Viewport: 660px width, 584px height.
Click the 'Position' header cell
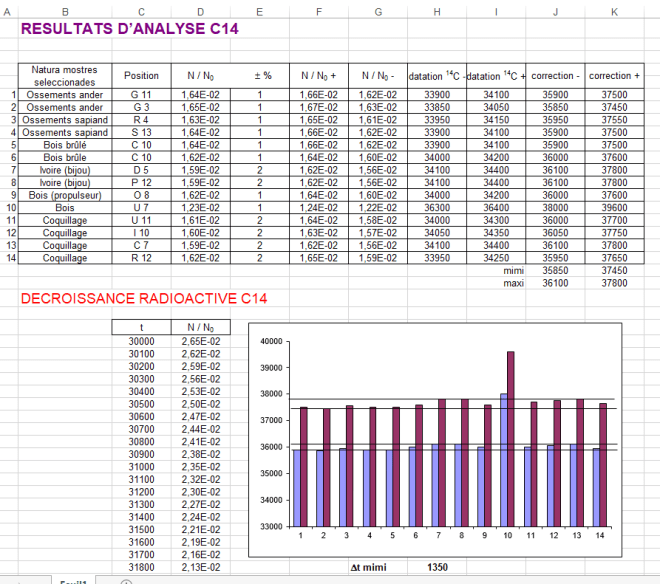(x=141, y=76)
